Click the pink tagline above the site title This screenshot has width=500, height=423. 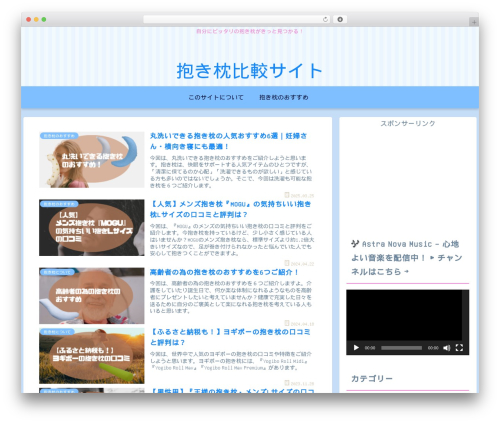point(250,31)
